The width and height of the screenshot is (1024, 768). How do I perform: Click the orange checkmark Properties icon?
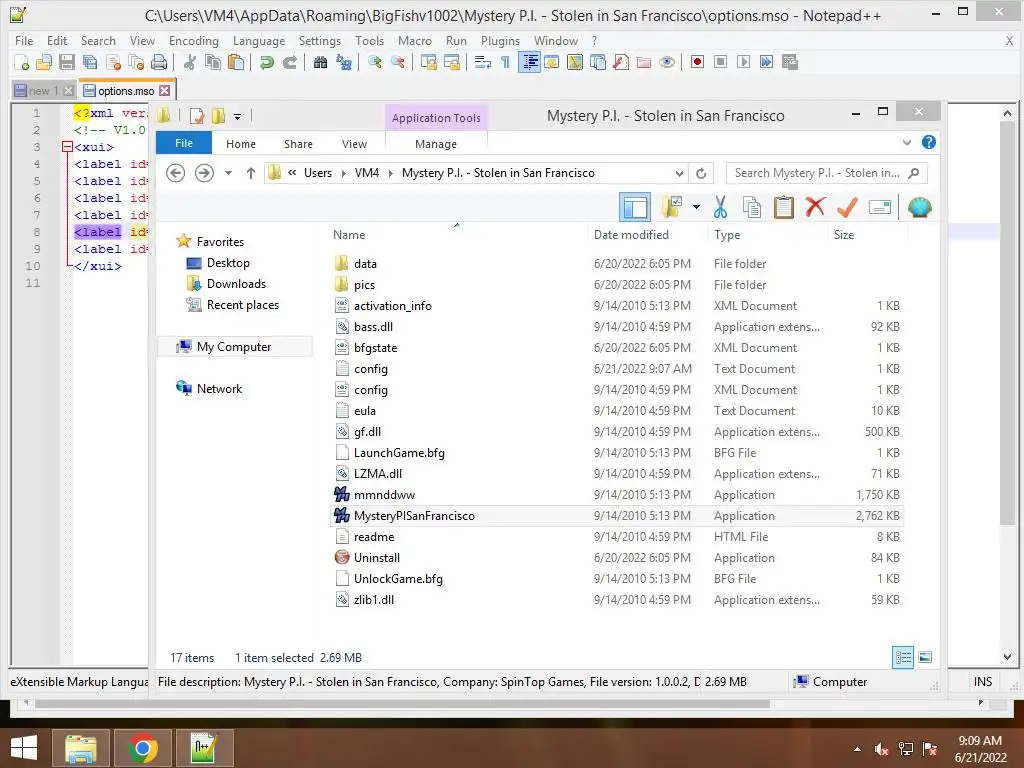pyautogui.click(x=847, y=207)
